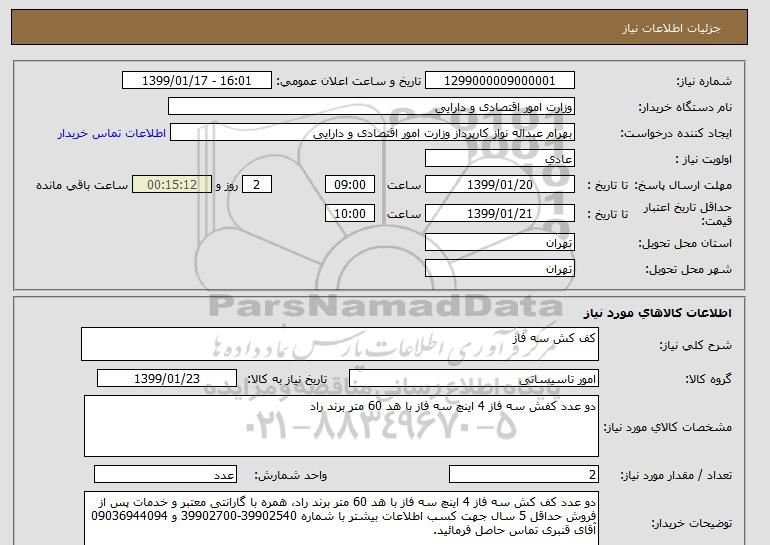This screenshot has width=770, height=545.
Task: Click the goods need date field 1399/01/23
Action: [x=167, y=379]
